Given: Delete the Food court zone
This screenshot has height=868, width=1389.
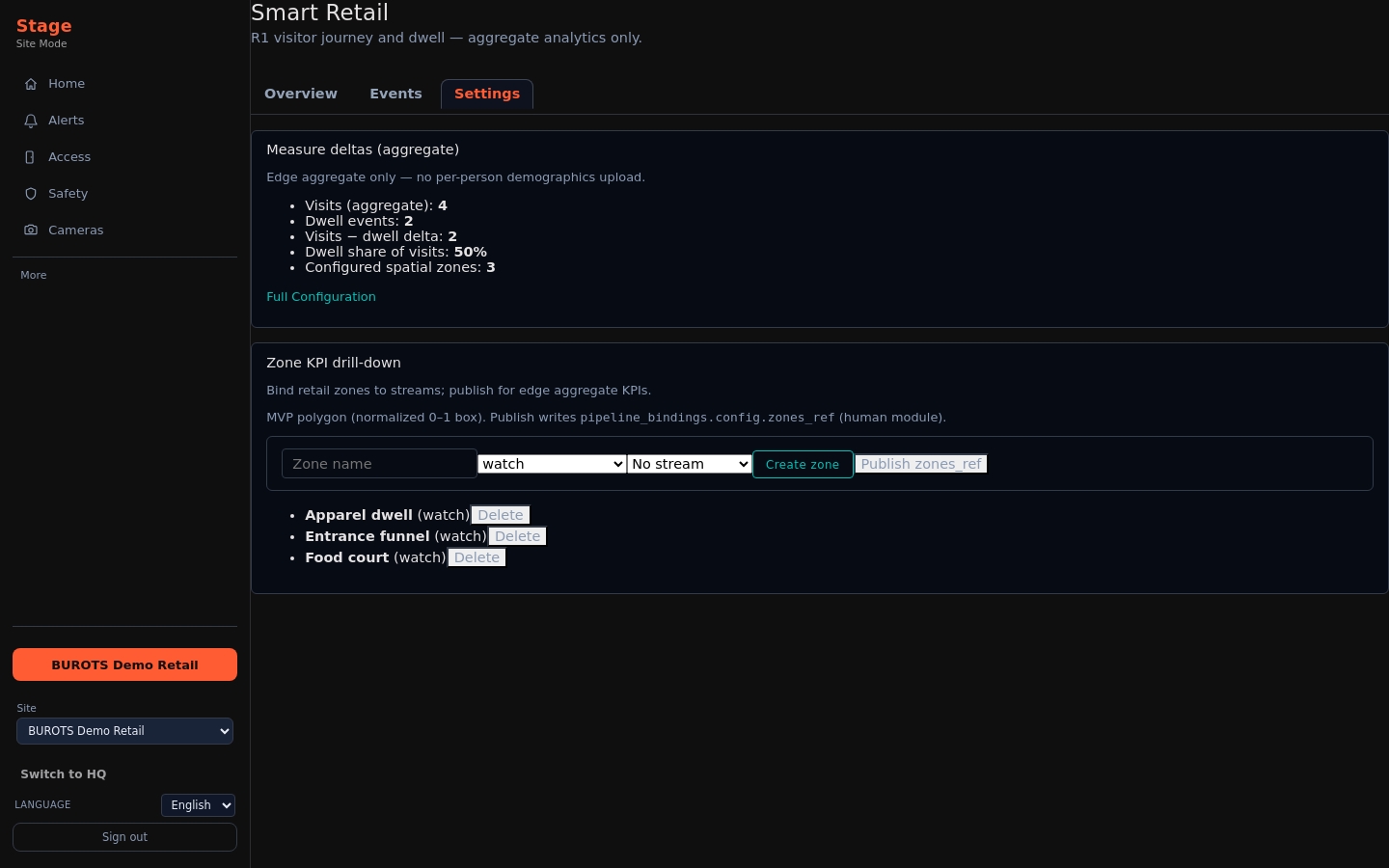Looking at the screenshot, I should (477, 557).
